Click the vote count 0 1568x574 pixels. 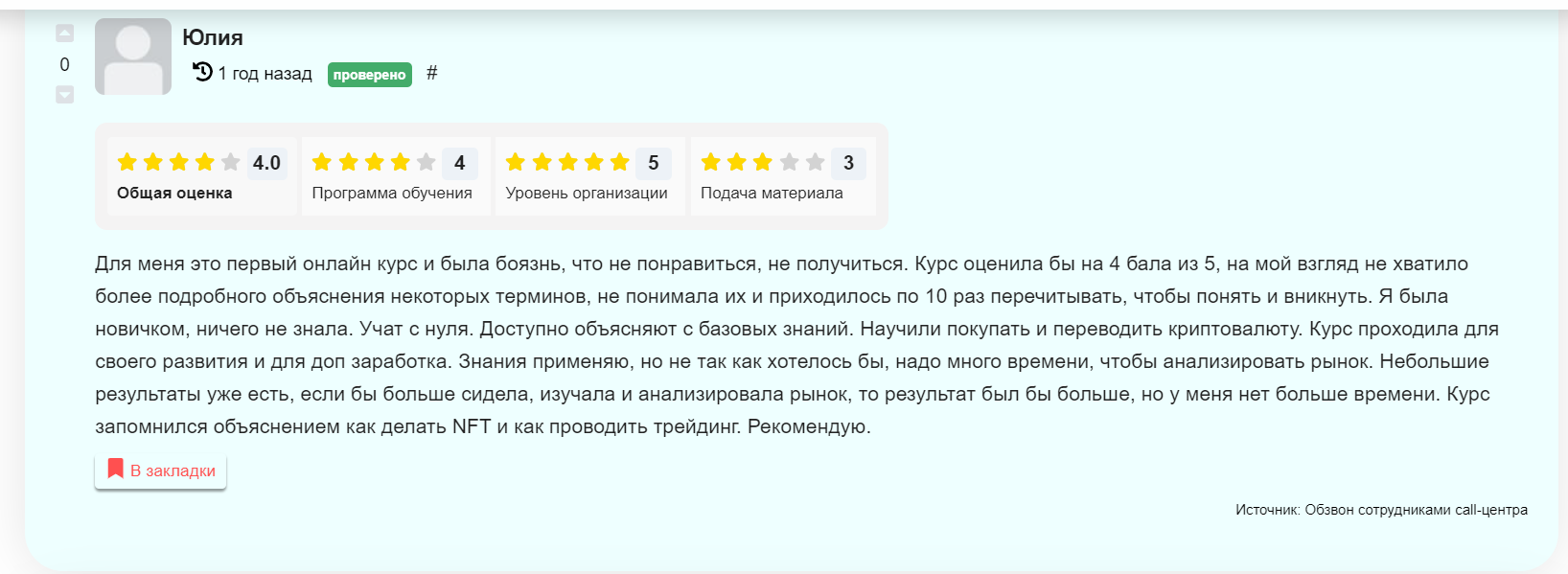tap(64, 64)
